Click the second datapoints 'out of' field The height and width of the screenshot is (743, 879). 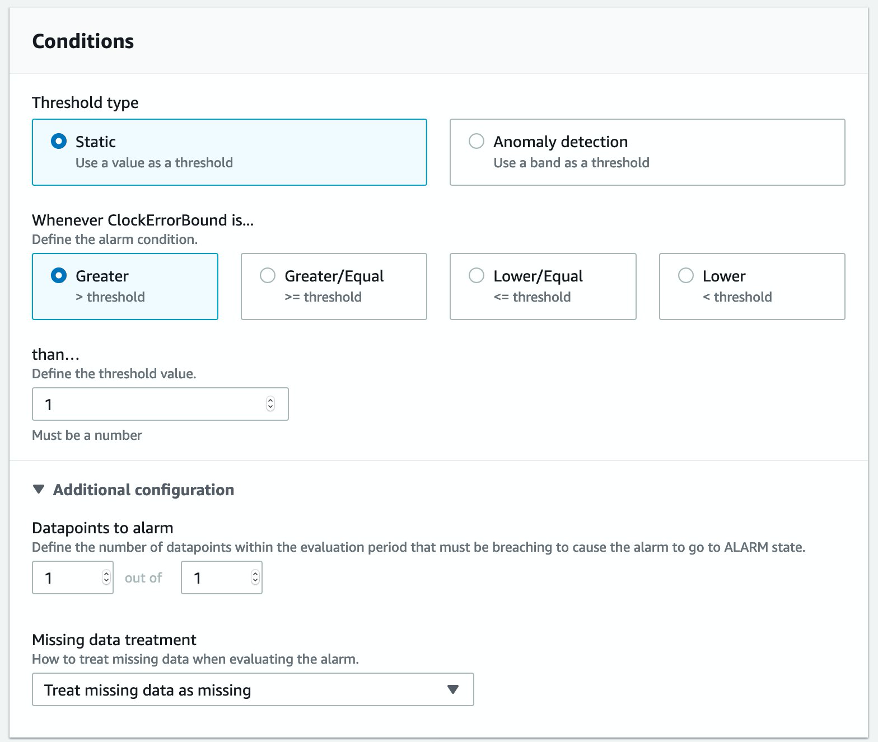pyautogui.click(x=214, y=578)
